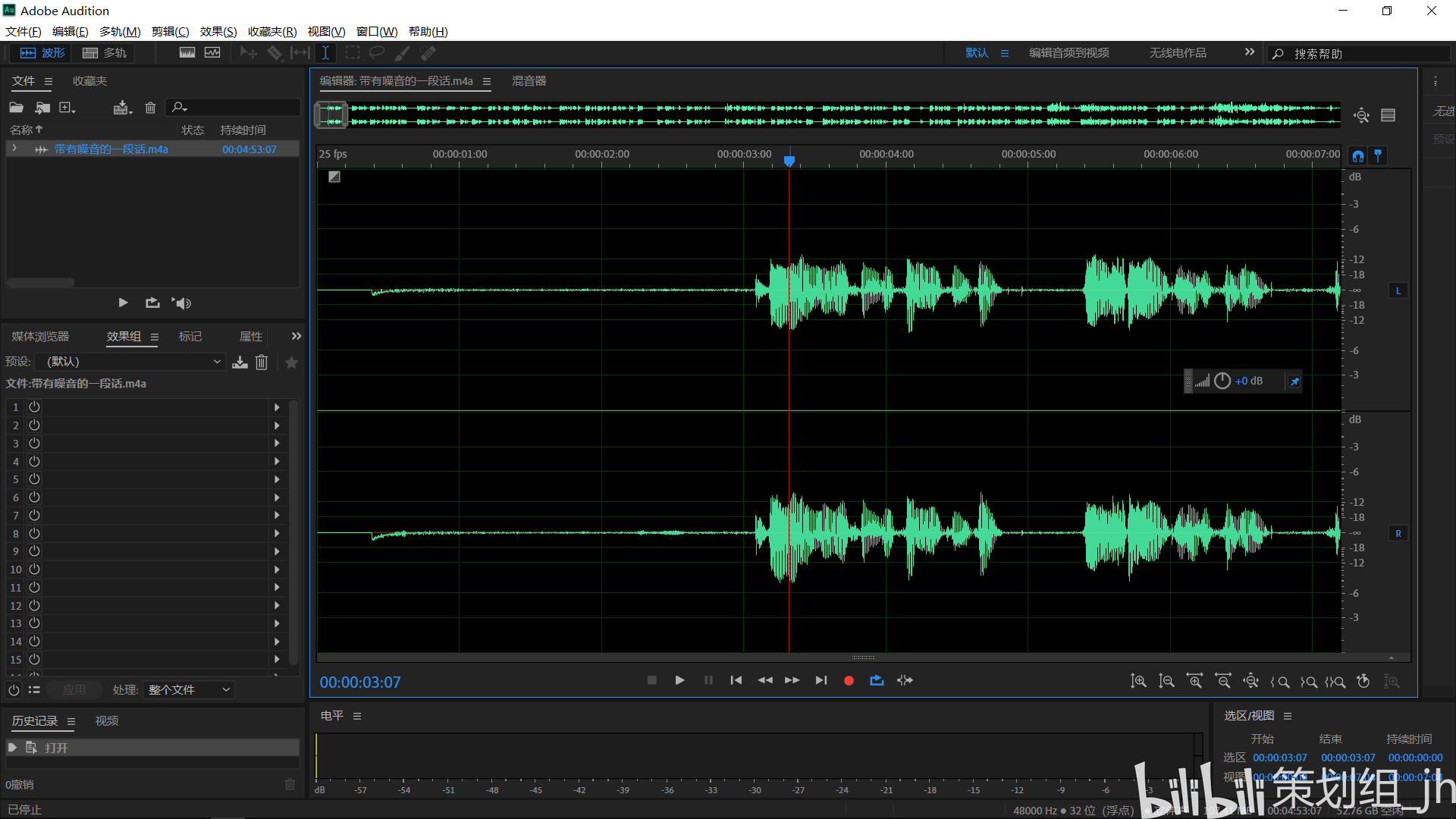The width and height of the screenshot is (1456, 819).
Task: Open the effect menu arrow for slot 13
Action: click(277, 623)
